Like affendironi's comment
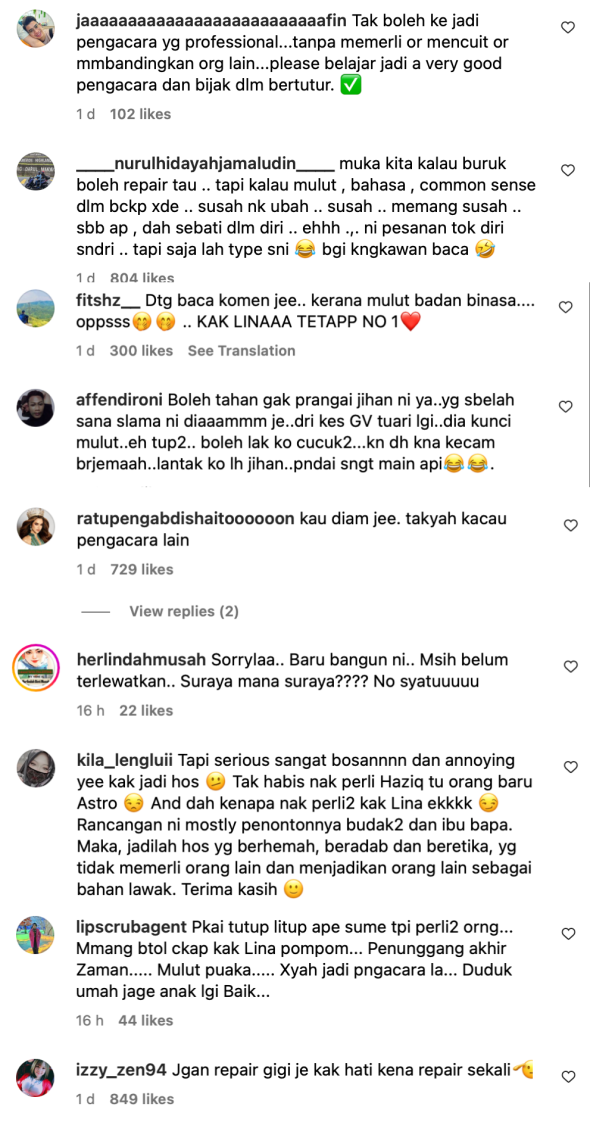Screen dimensions: 590x1122 coord(565,406)
